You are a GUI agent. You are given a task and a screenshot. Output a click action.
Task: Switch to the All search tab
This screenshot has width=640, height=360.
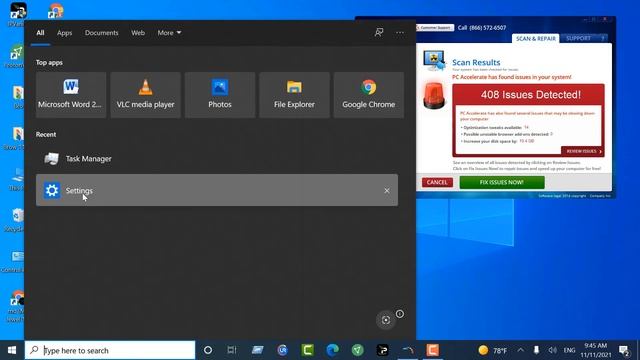(x=40, y=33)
